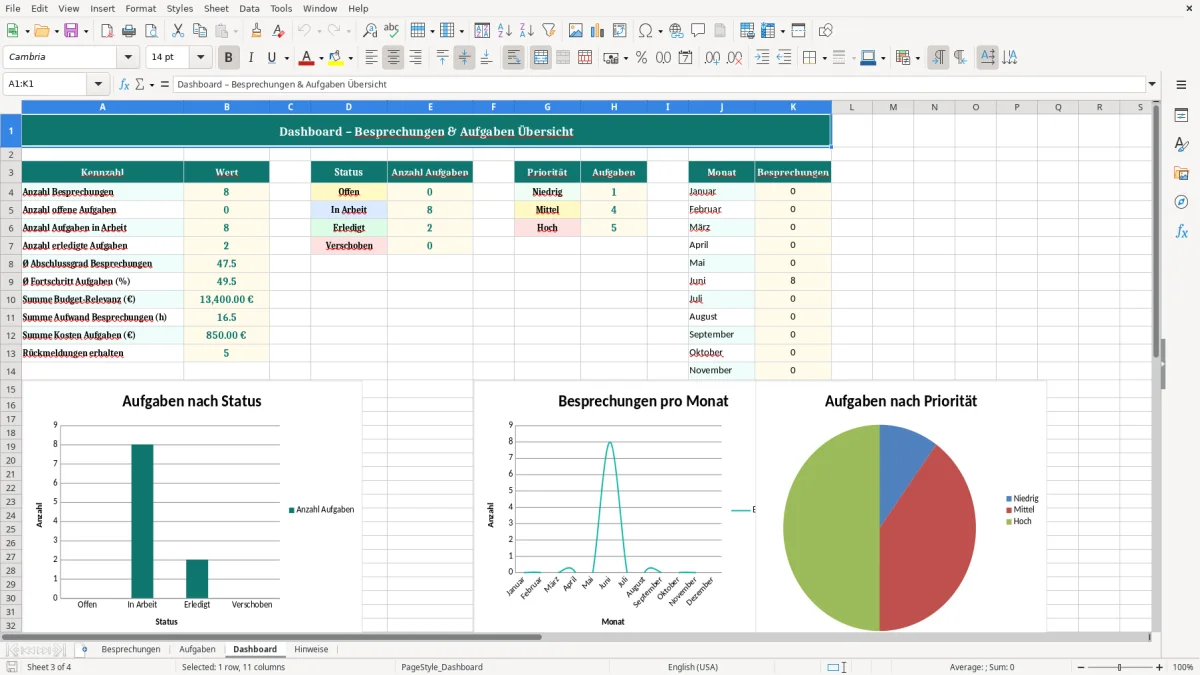1200x675 pixels.
Task: Format as date icon
Action: point(685,58)
